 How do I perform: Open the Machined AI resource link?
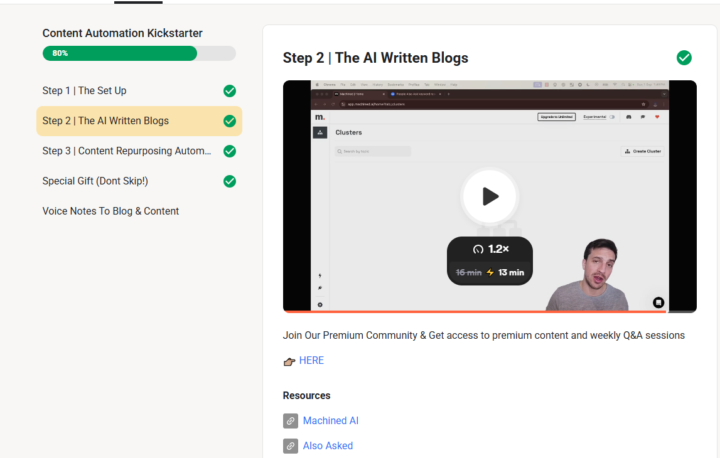click(331, 421)
